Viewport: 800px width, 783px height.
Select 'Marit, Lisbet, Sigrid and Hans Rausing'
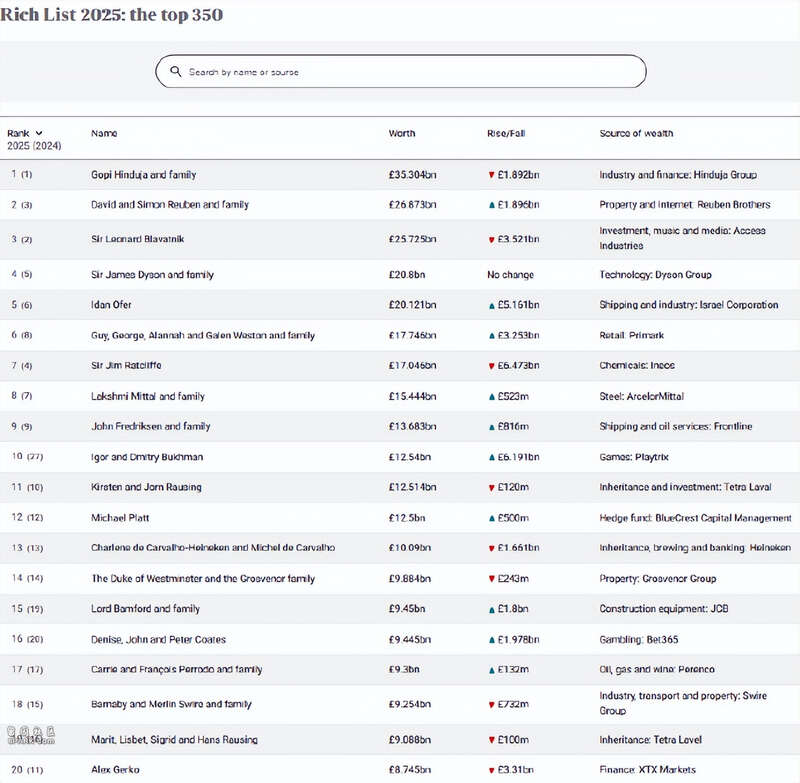(174, 739)
